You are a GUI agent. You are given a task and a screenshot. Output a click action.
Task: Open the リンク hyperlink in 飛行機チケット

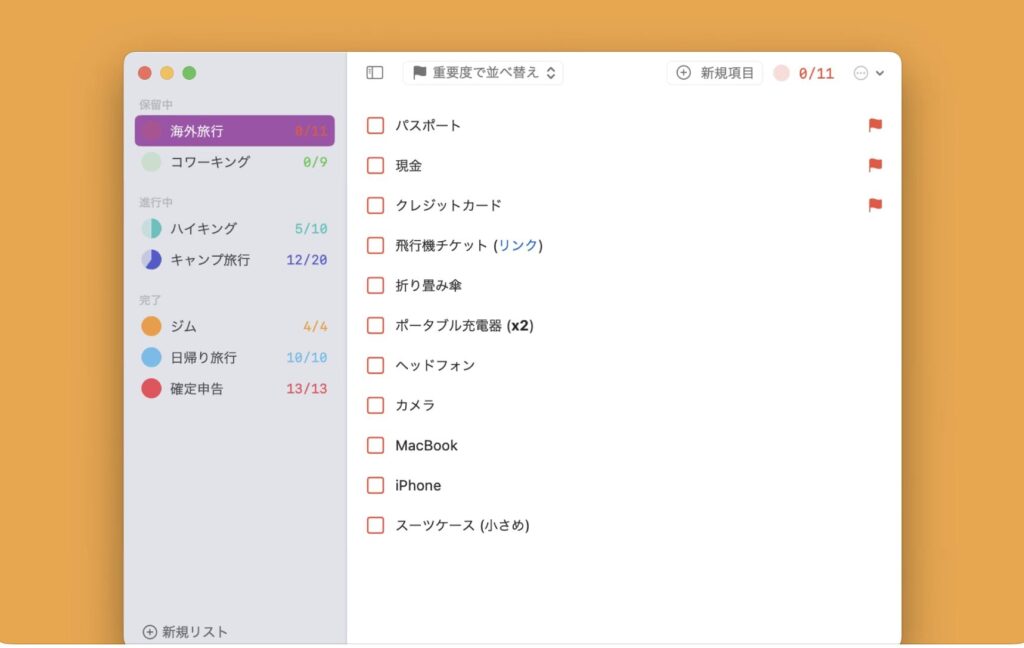tap(519, 245)
